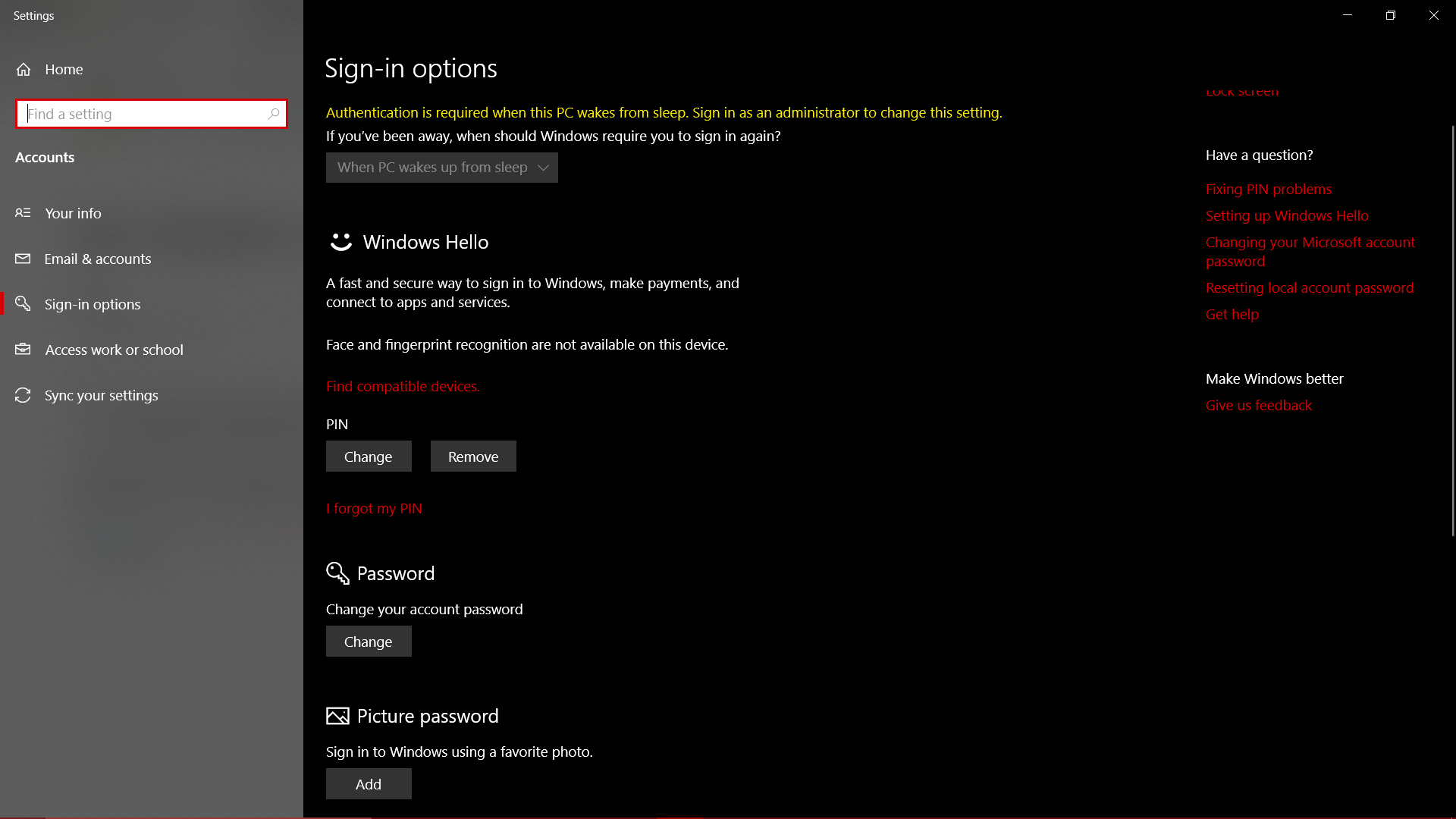1456x819 pixels.
Task: Click the Home icon in the sidebar
Action: (x=24, y=69)
